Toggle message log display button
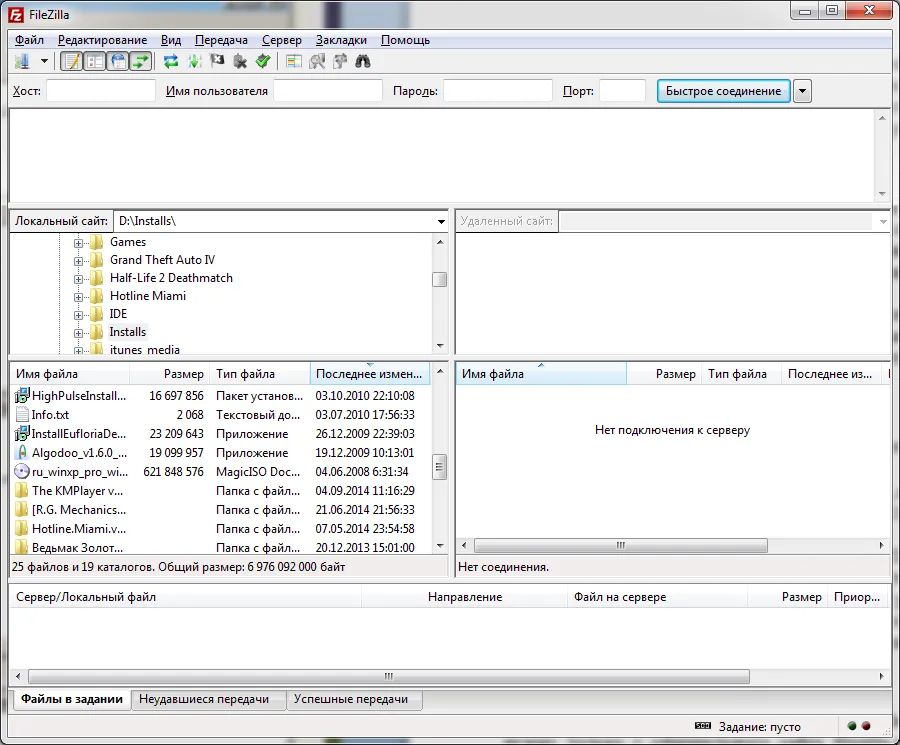 pos(72,61)
